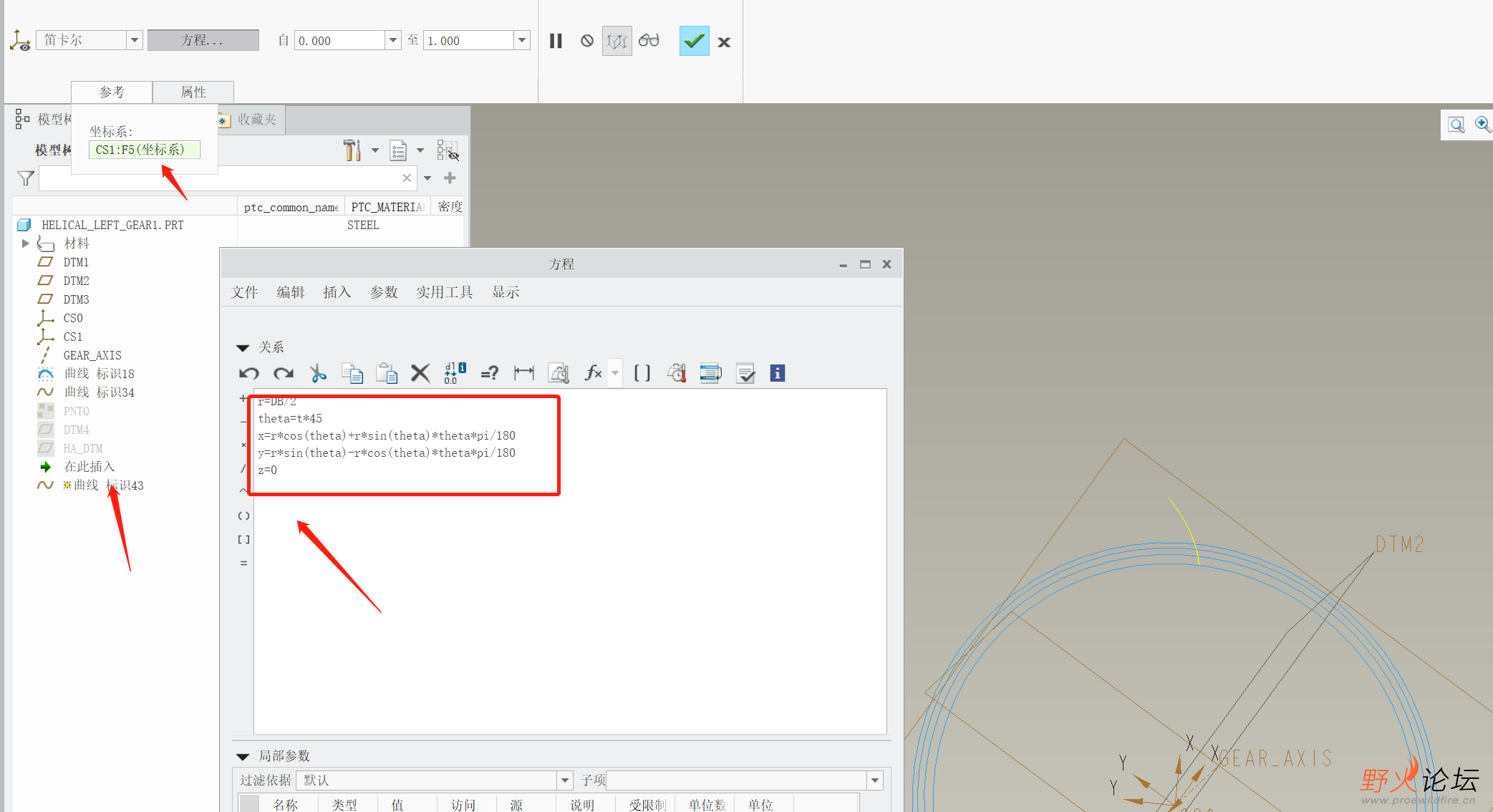Open the 插入 menu in equation window
Screen dimensions: 1493x812
tap(337, 292)
